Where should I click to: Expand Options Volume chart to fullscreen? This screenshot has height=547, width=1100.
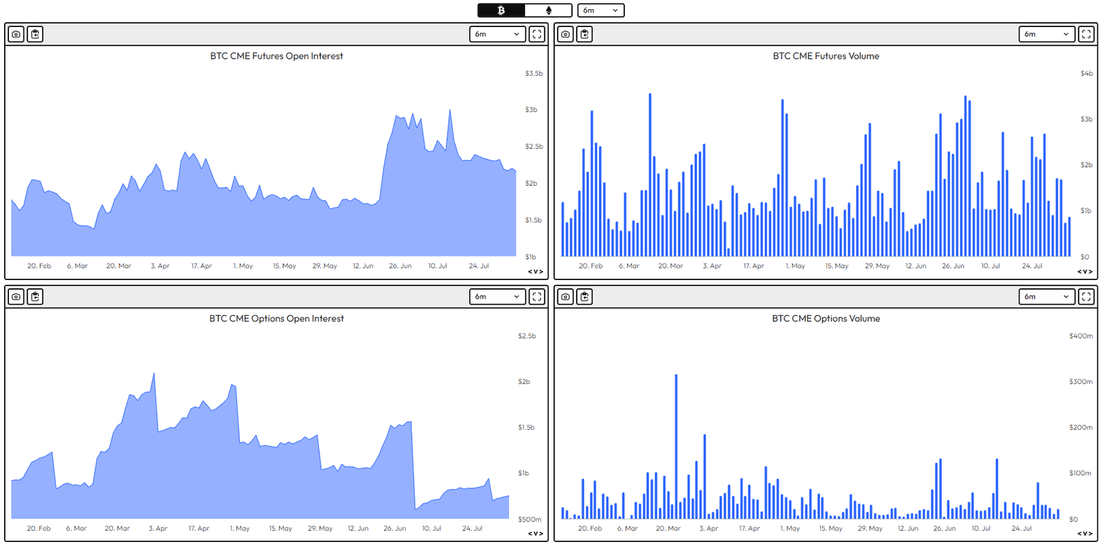(1086, 297)
